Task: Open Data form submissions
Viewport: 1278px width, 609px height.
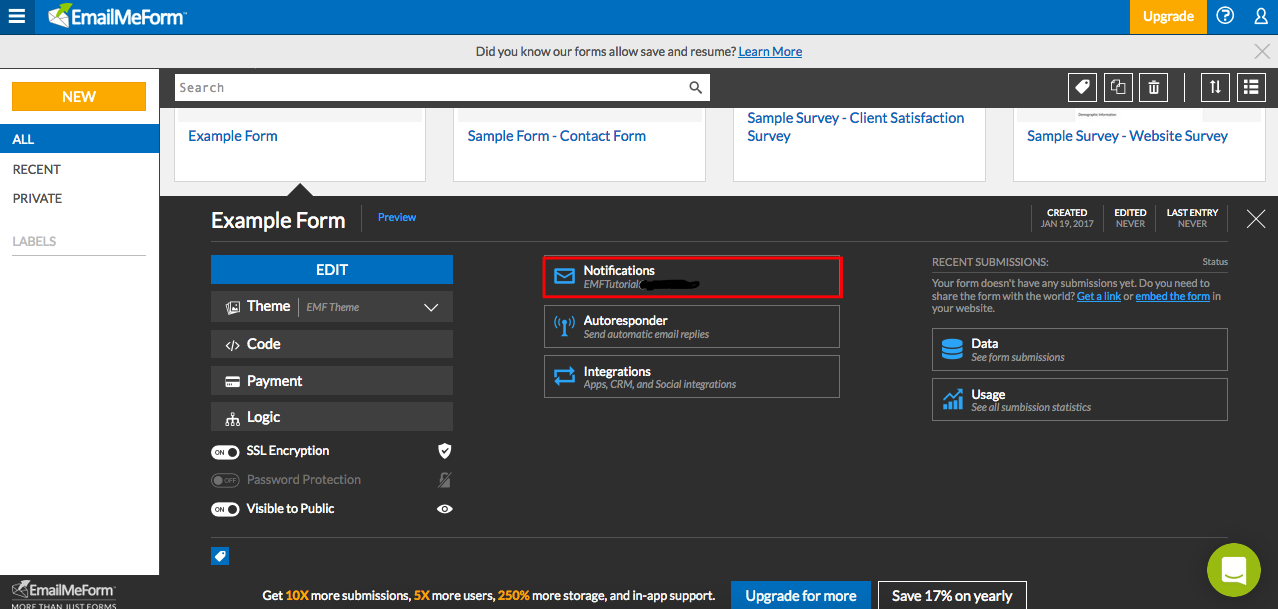Action: tap(1080, 349)
